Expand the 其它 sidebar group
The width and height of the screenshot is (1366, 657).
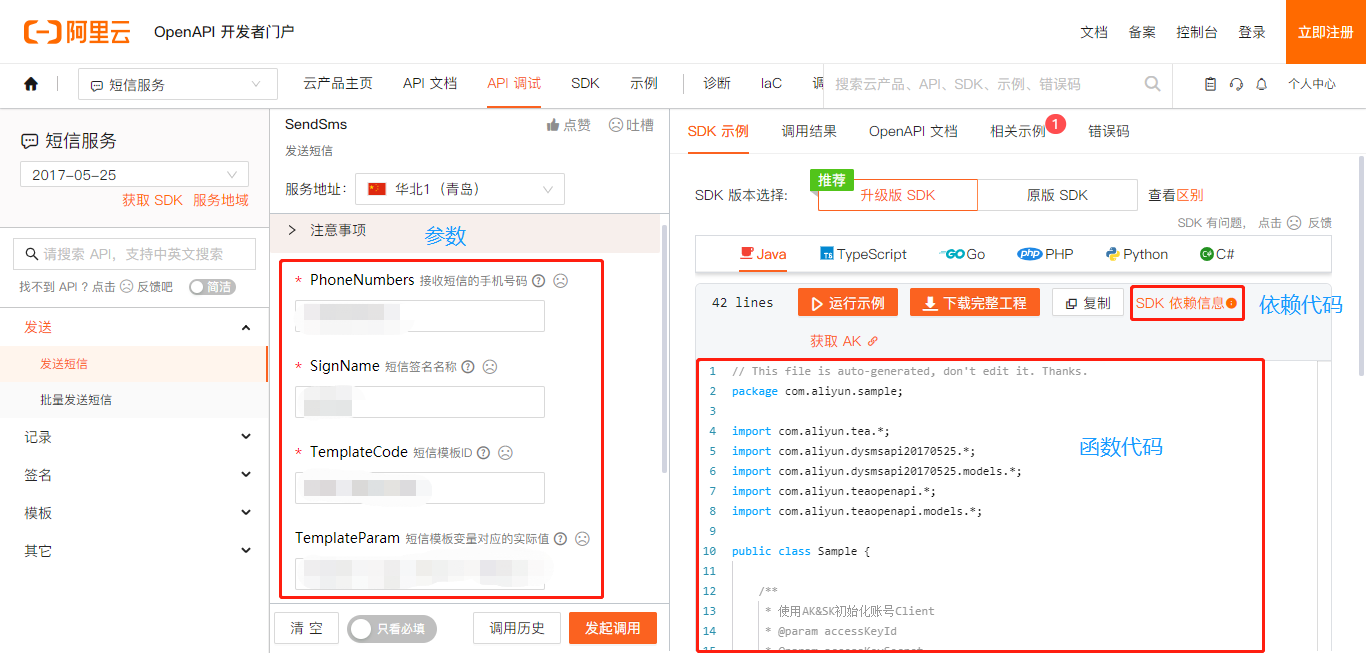tap(134, 551)
